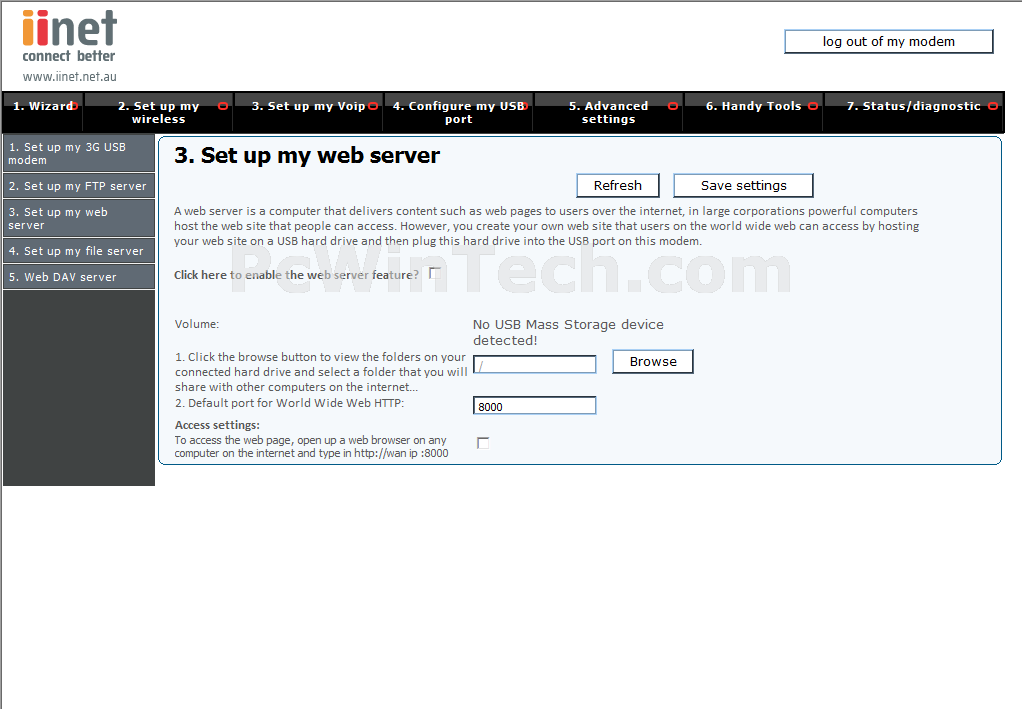The width and height of the screenshot is (1022, 709).
Task: Open the Handy Tools tab
Action: pyautogui.click(x=753, y=112)
